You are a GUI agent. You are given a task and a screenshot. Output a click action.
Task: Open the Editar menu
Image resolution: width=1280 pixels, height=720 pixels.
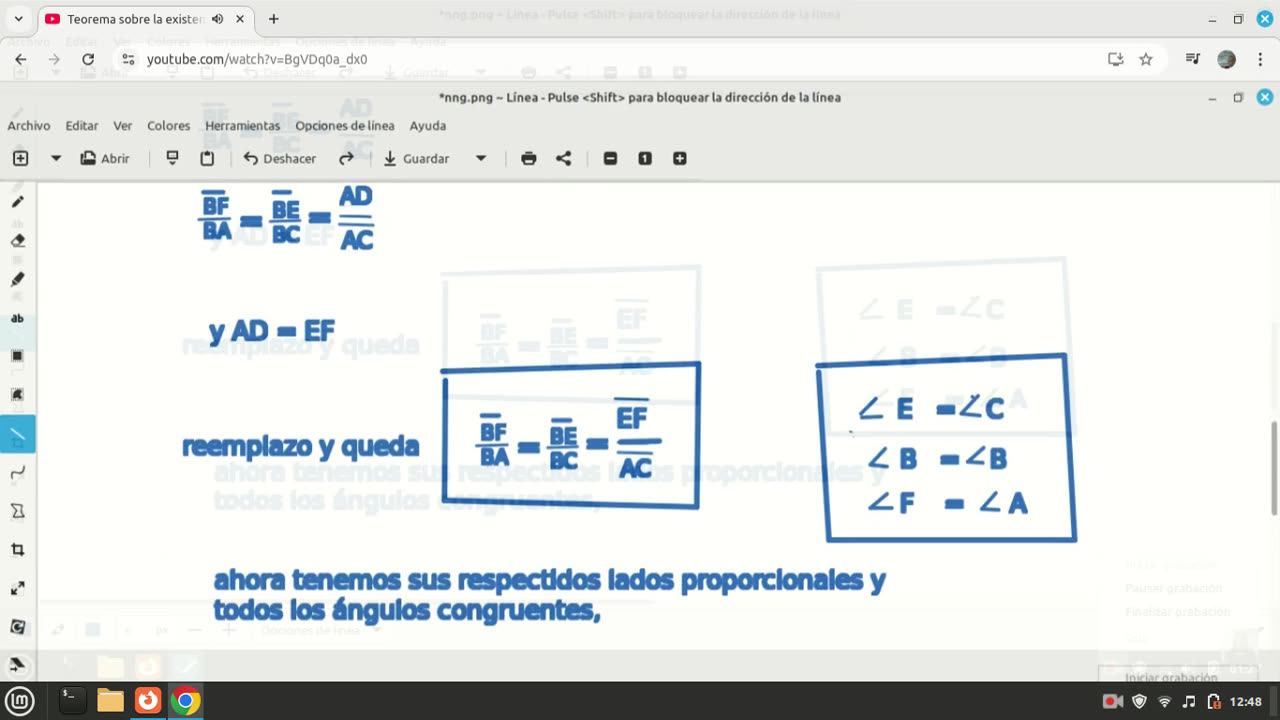[x=82, y=126]
